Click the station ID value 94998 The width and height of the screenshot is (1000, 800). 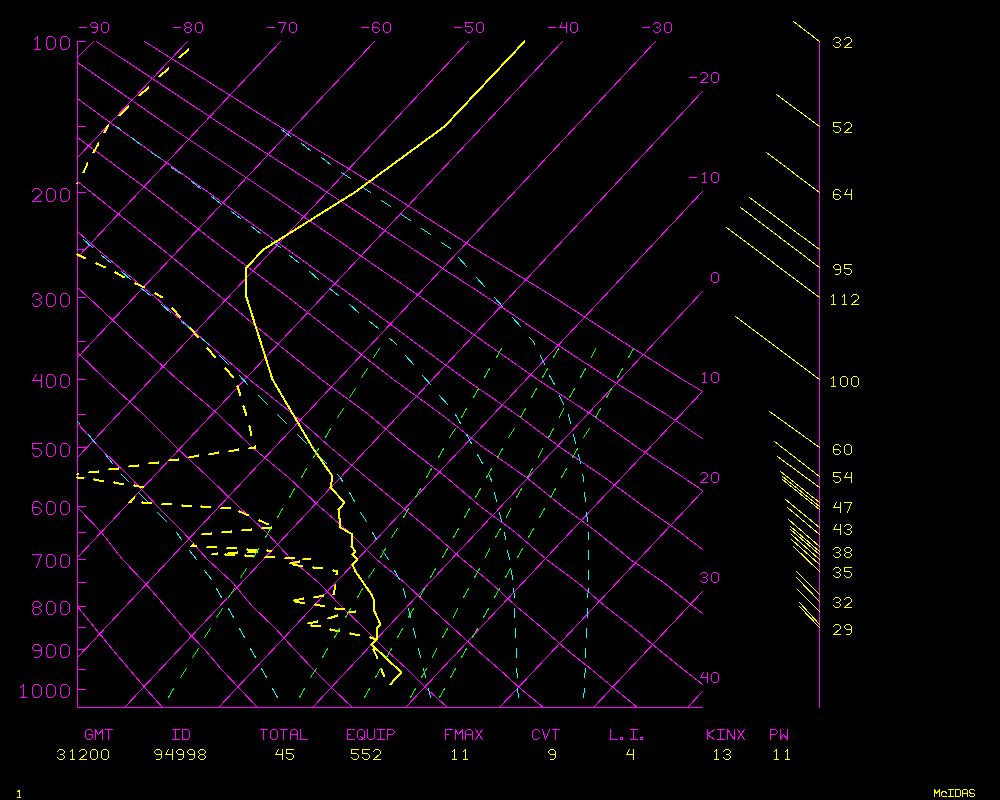[x=180, y=755]
